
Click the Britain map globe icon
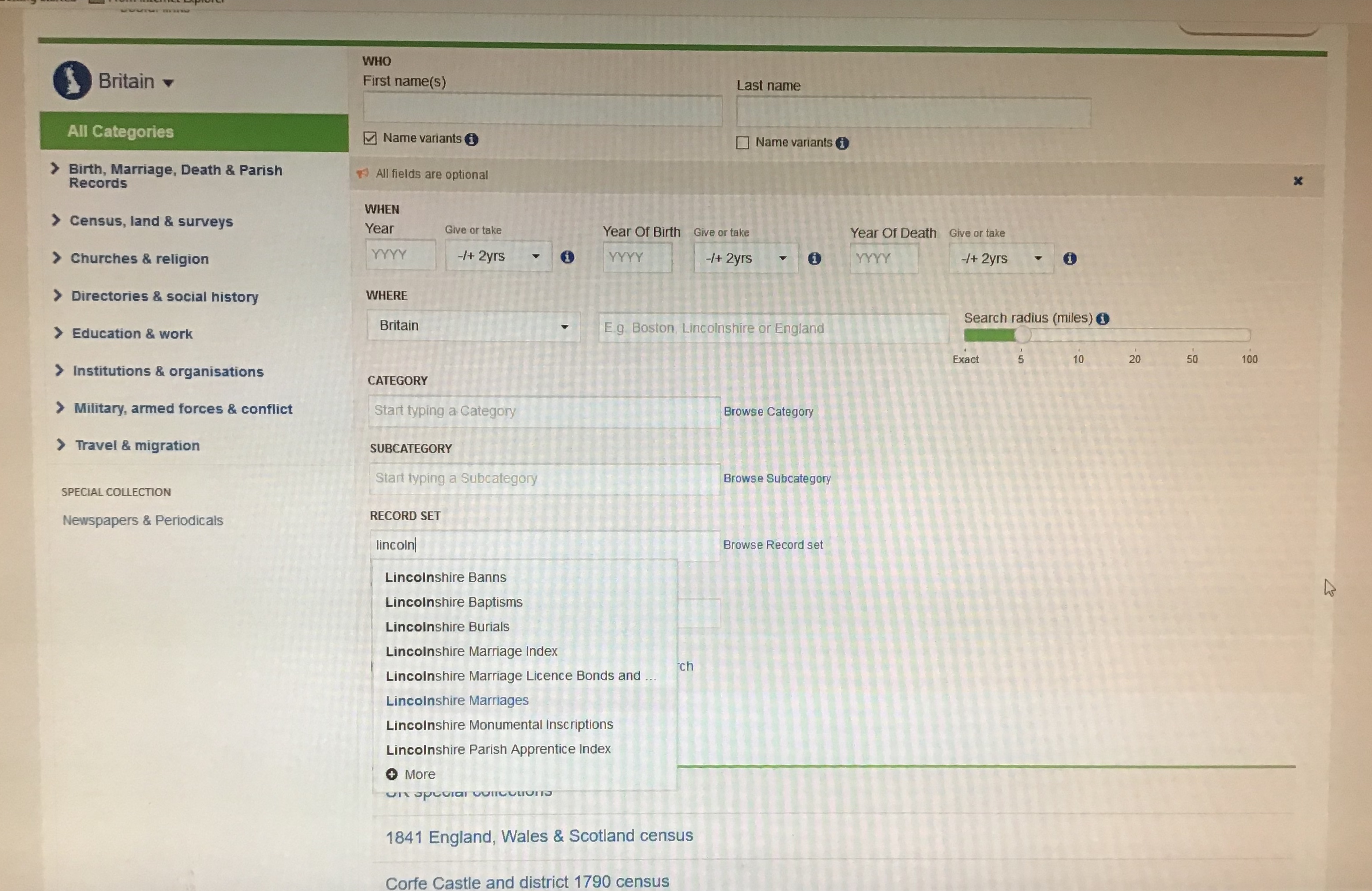point(72,80)
